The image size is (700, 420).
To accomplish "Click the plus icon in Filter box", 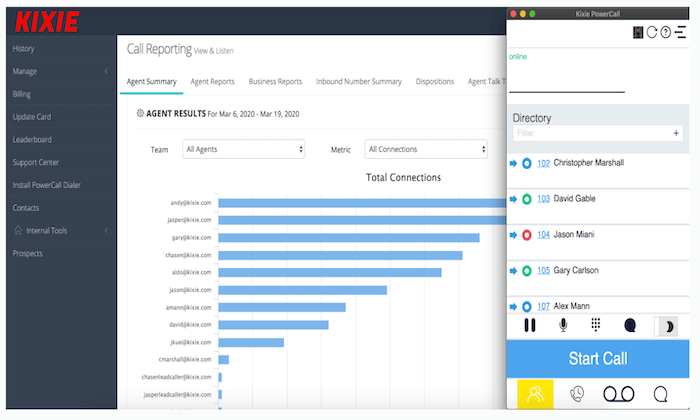I will tap(676, 133).
